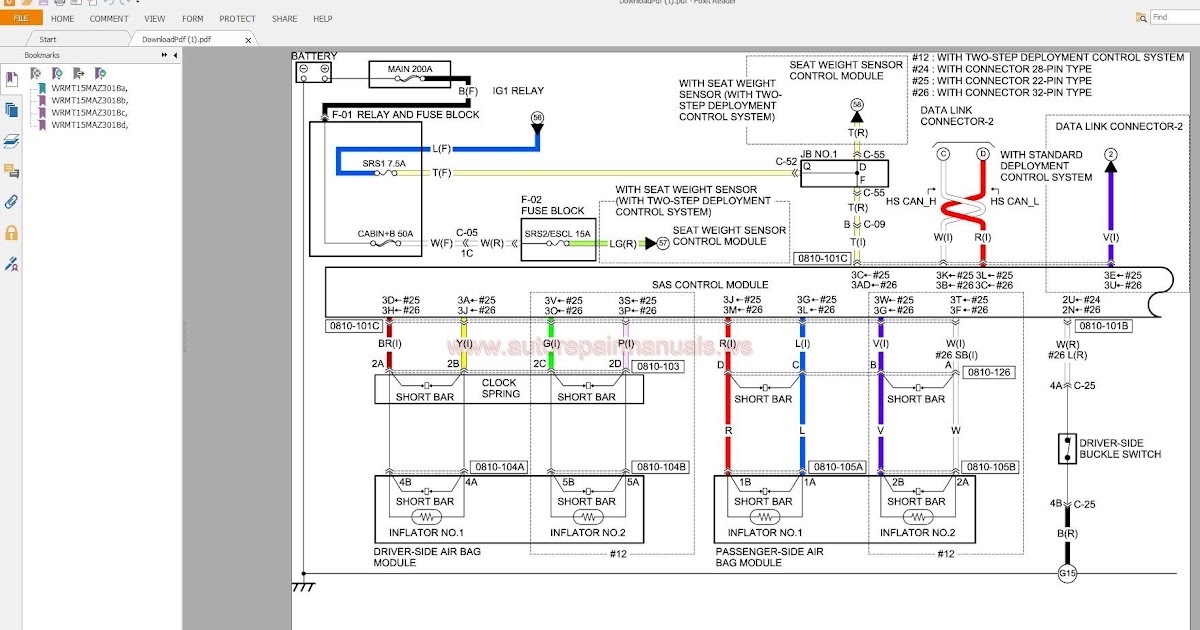Image resolution: width=1200 pixels, height=630 pixels.
Task: Expand the Bookmarks panel with double-arrow
Action: pyautogui.click(x=163, y=55)
